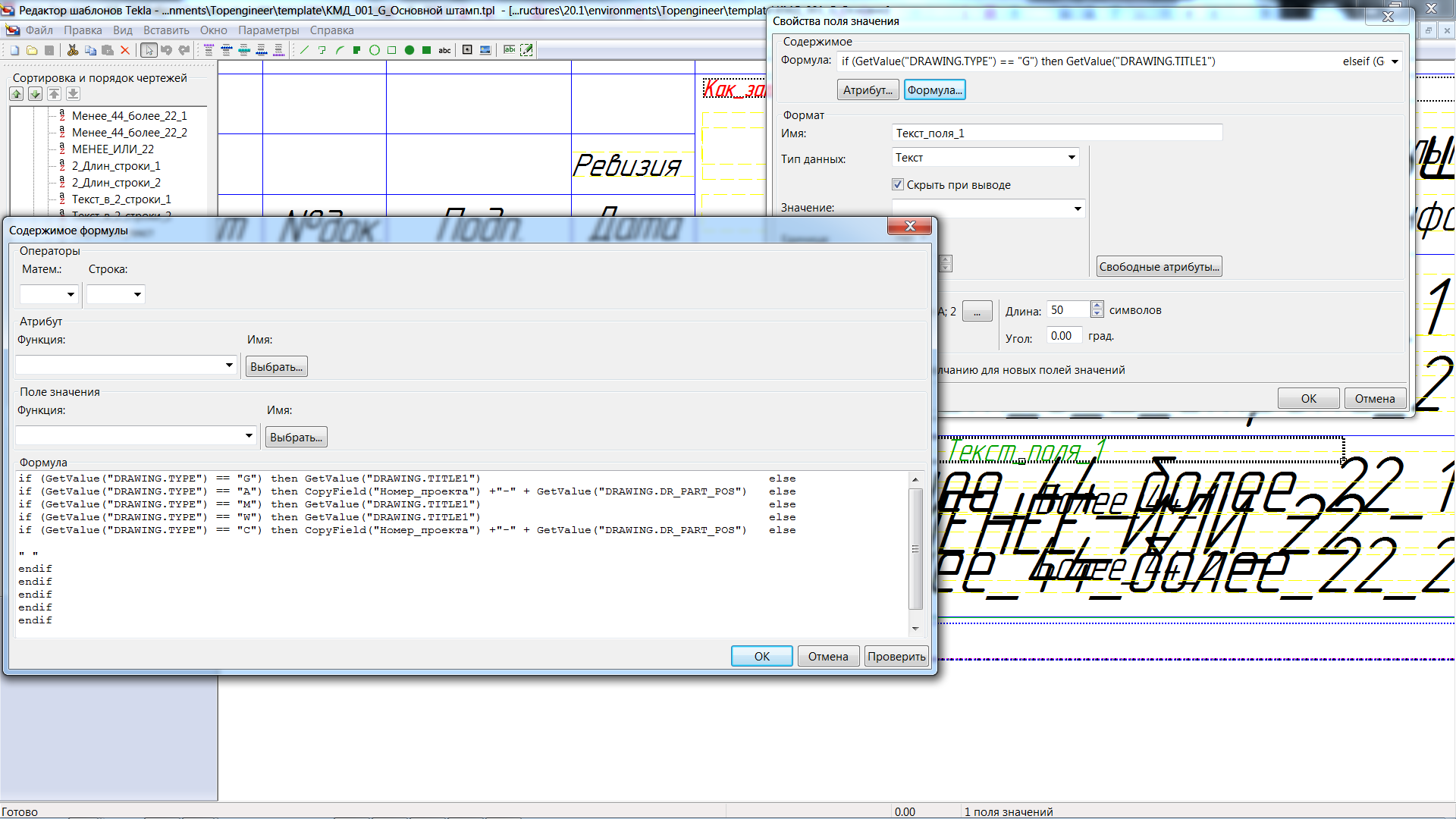
Task: Increase the 'Длина' value with stepper
Action: point(1097,306)
